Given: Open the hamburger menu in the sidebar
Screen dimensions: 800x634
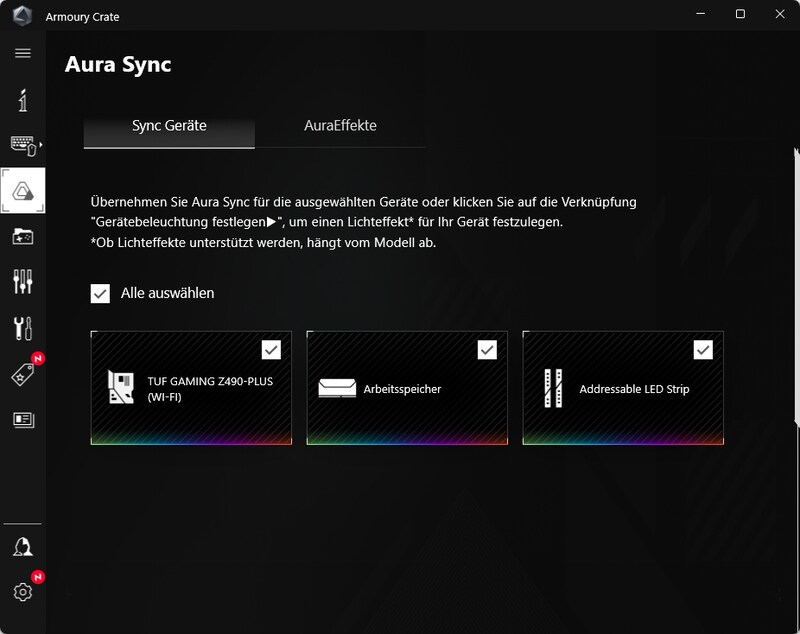Looking at the screenshot, I should [x=23, y=53].
